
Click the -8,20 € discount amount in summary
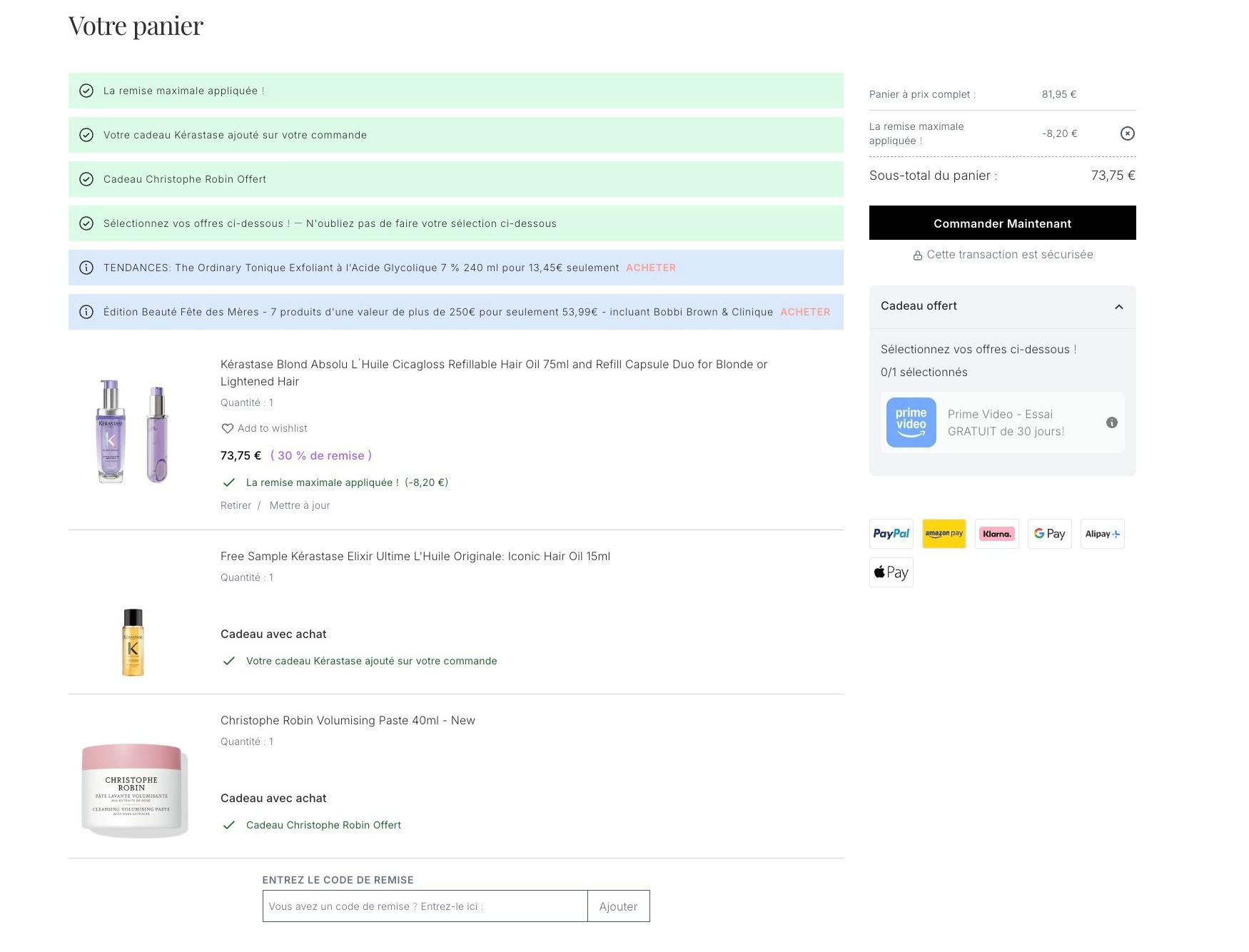click(1060, 133)
